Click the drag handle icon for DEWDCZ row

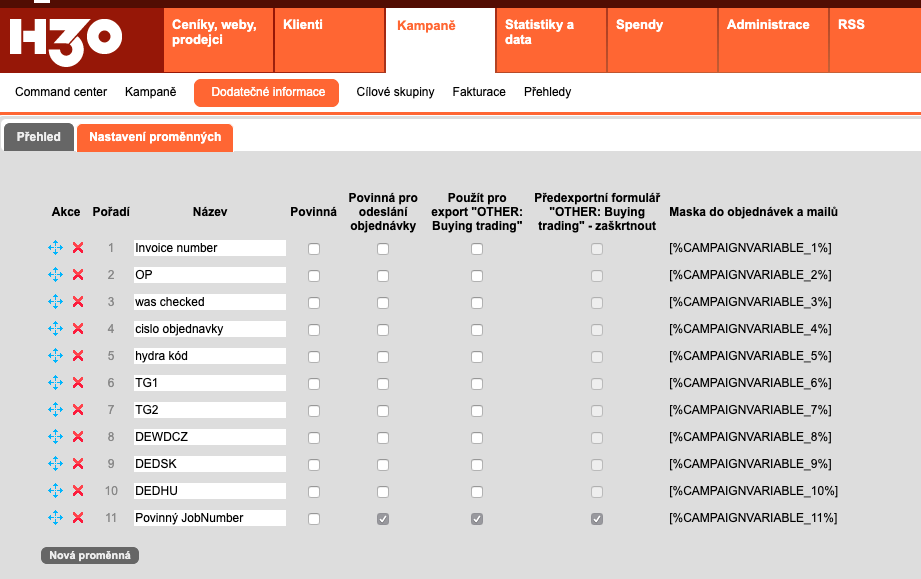pyautogui.click(x=55, y=437)
